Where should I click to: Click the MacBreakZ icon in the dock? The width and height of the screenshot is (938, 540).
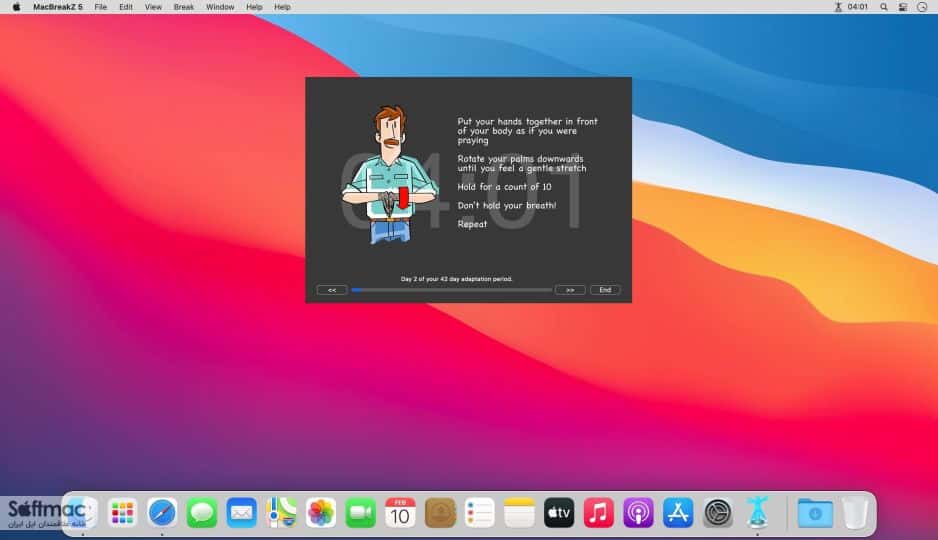(x=757, y=512)
